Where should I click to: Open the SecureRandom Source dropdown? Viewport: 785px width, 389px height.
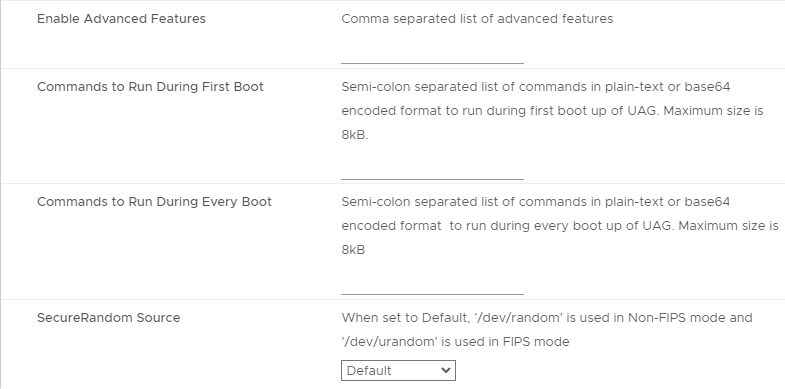pos(398,370)
